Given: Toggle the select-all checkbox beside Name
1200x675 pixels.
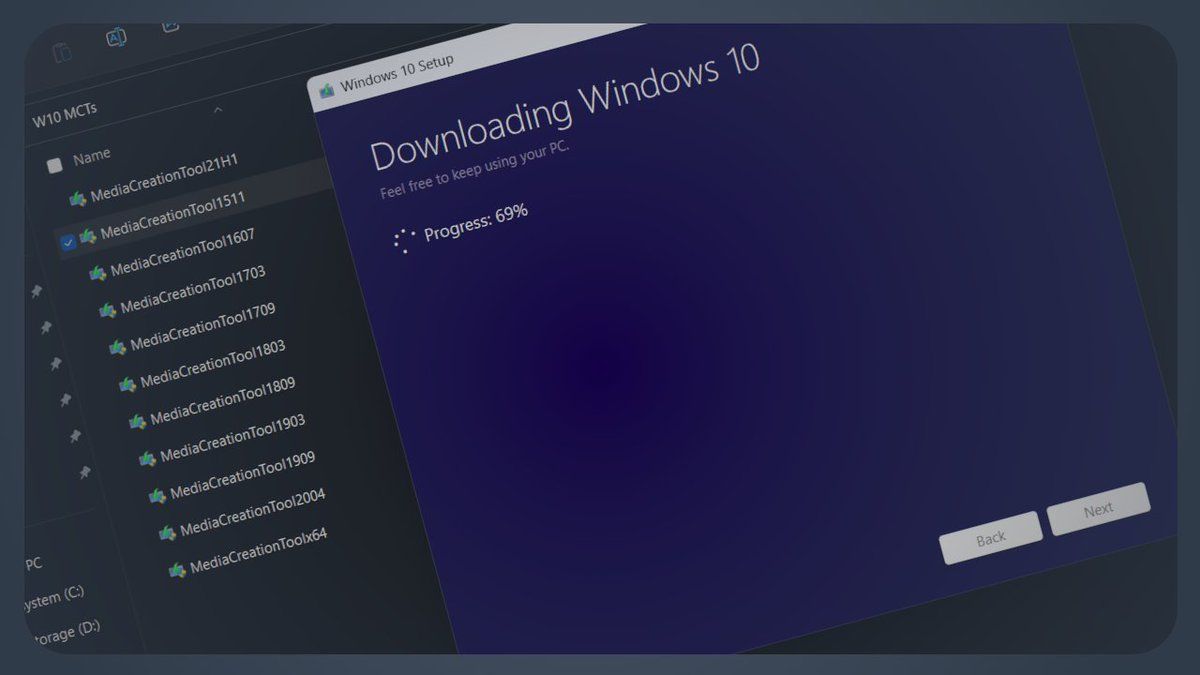Looking at the screenshot, I should point(55,165).
